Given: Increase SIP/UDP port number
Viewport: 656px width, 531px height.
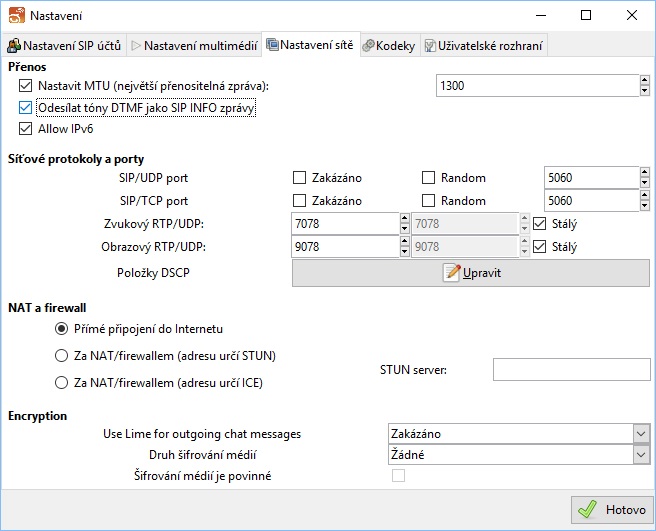Looking at the screenshot, I should 644,172.
